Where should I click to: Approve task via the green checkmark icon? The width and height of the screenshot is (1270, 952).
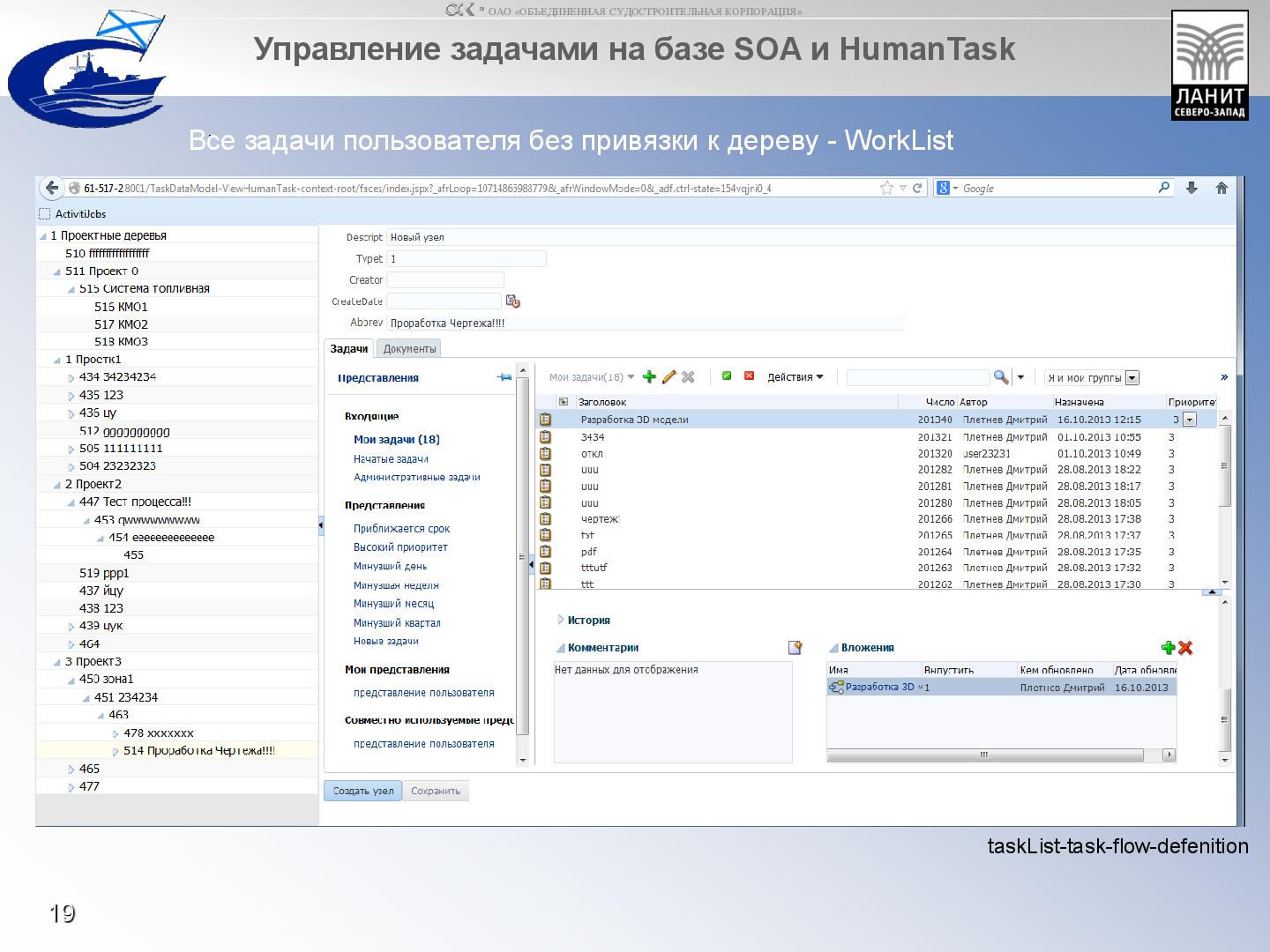(x=727, y=376)
